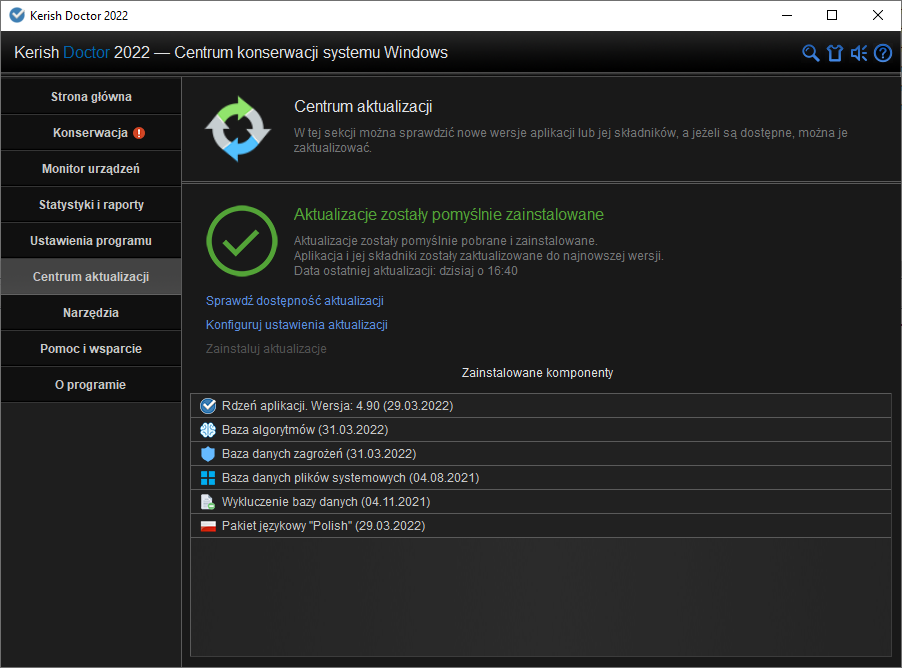Click the Kerish Doctor title bar logo
Screen dimensions: 902x668
(x=17, y=16)
